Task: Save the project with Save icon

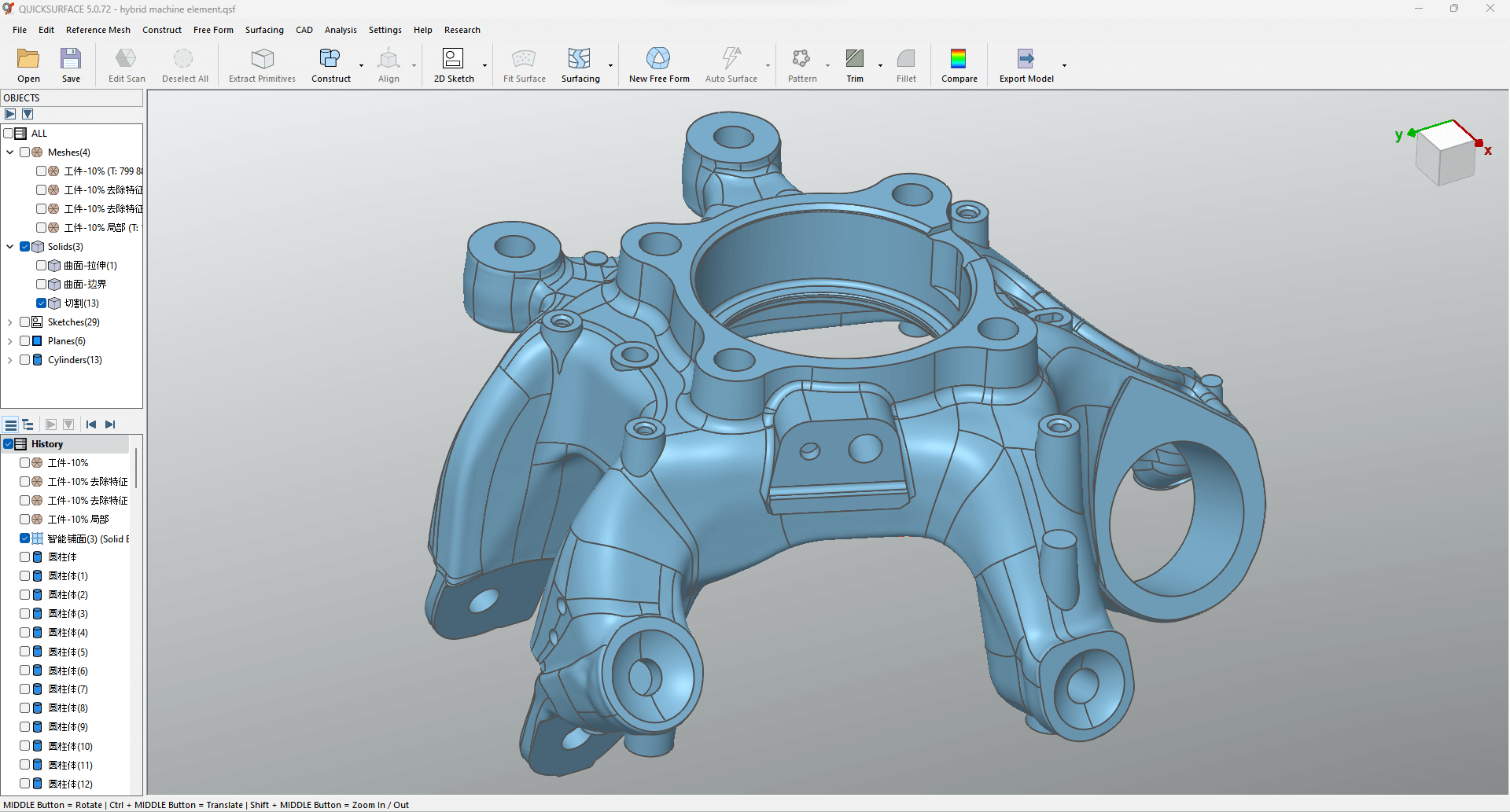Action: [x=71, y=65]
